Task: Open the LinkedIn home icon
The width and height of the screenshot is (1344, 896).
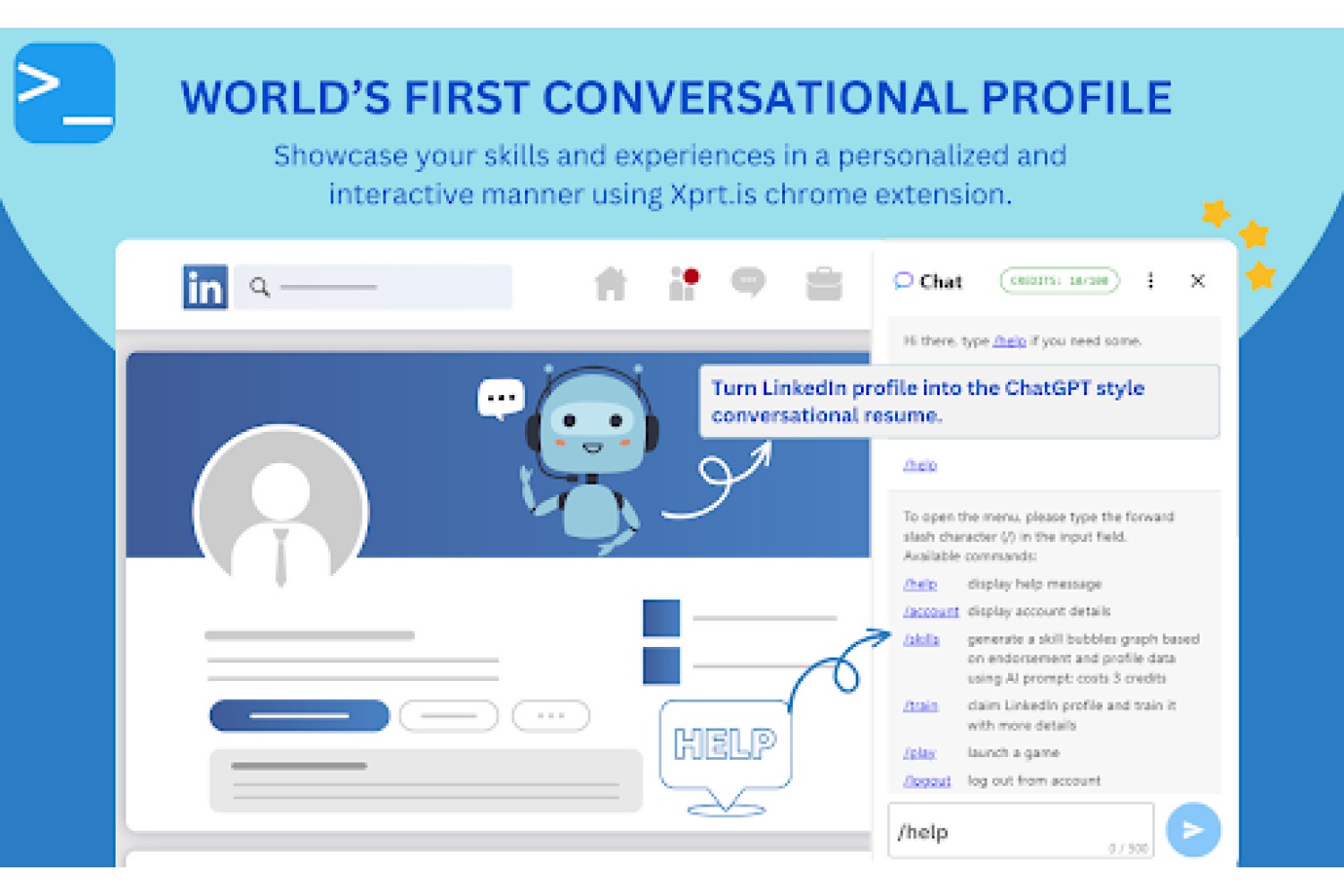Action: (611, 284)
